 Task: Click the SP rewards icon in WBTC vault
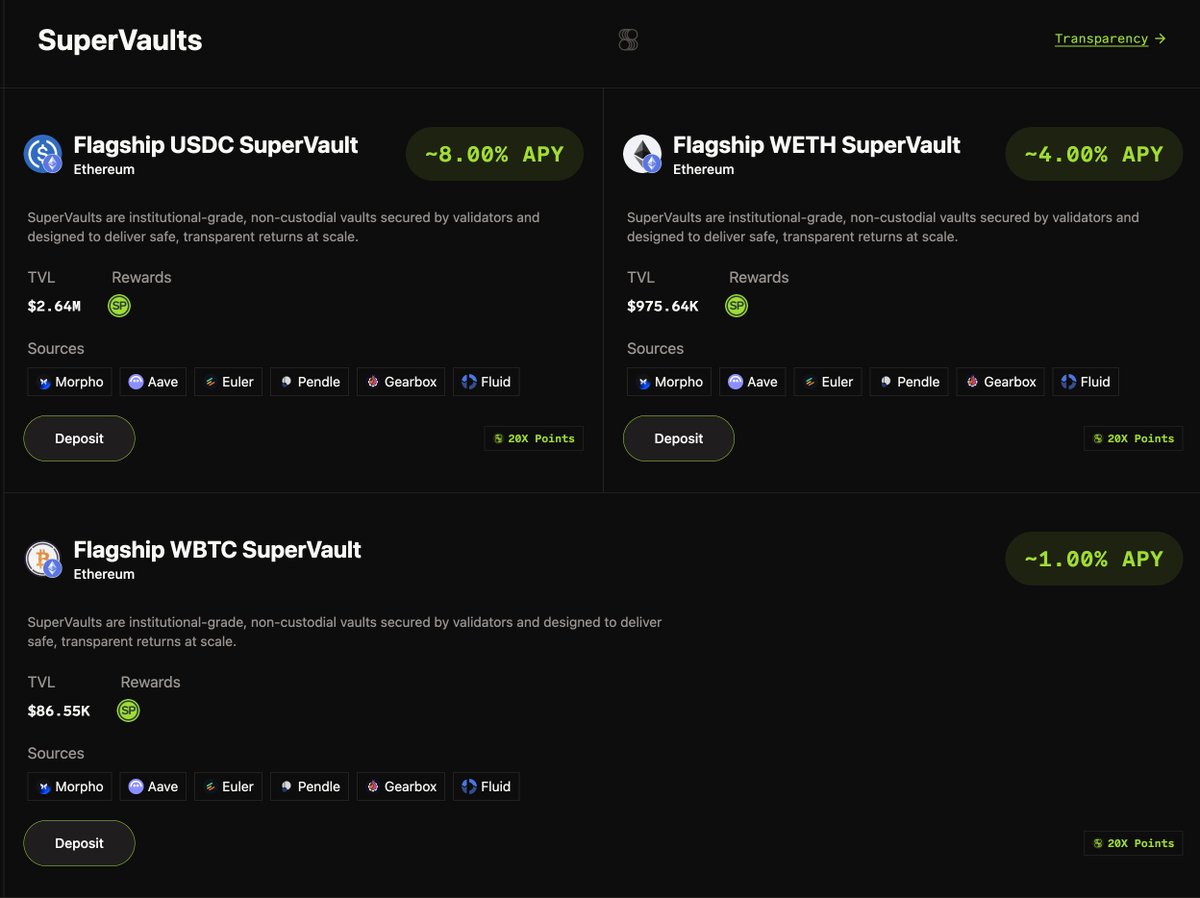click(x=128, y=711)
